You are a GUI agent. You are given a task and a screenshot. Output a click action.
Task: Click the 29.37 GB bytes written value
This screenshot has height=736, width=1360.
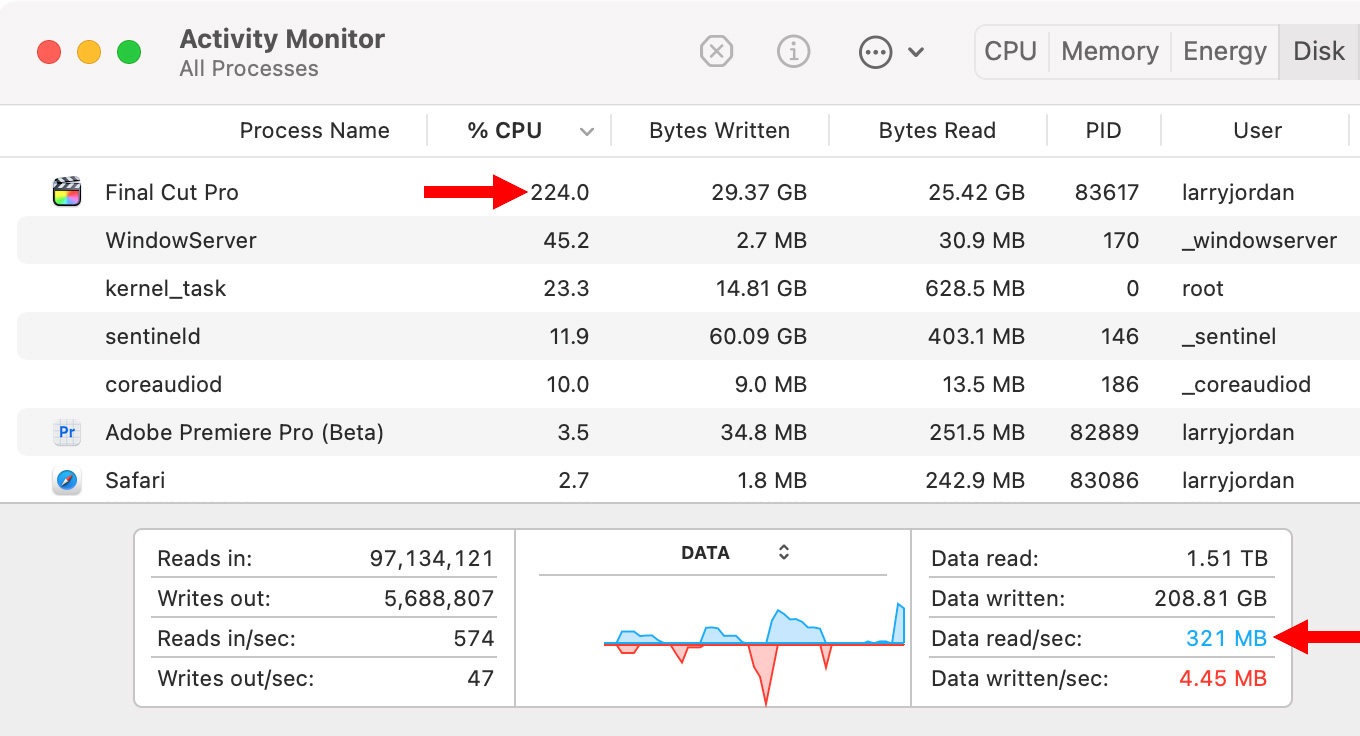click(x=757, y=192)
